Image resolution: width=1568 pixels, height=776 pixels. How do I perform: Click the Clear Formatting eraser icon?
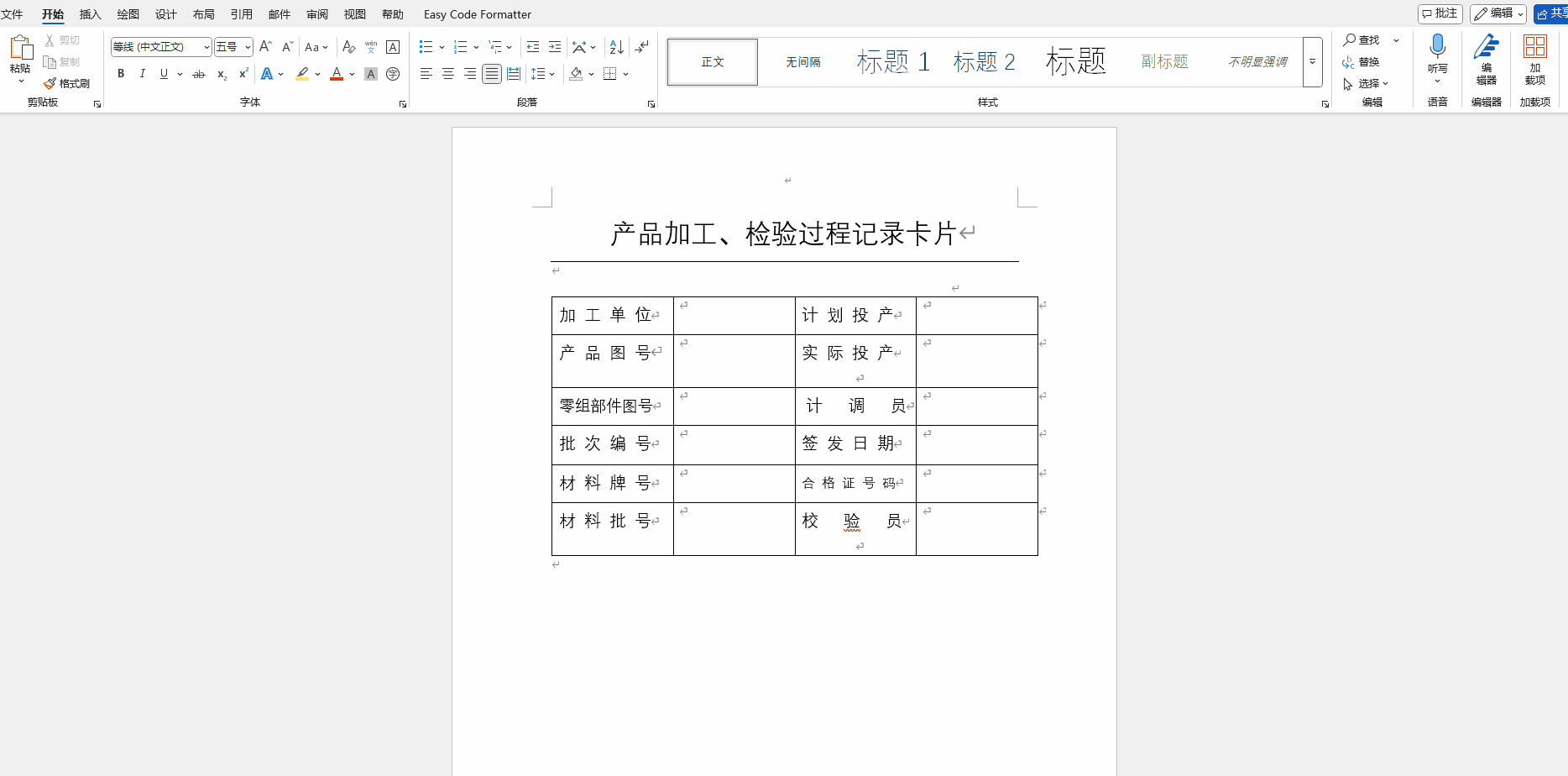coord(349,47)
